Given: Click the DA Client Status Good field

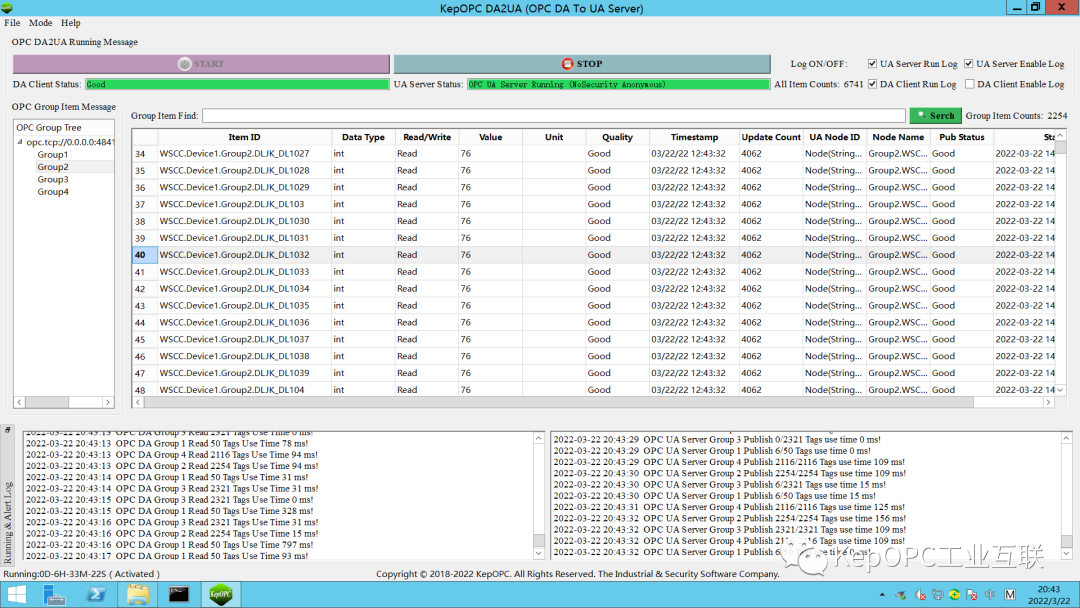Looking at the screenshot, I should [x=237, y=84].
